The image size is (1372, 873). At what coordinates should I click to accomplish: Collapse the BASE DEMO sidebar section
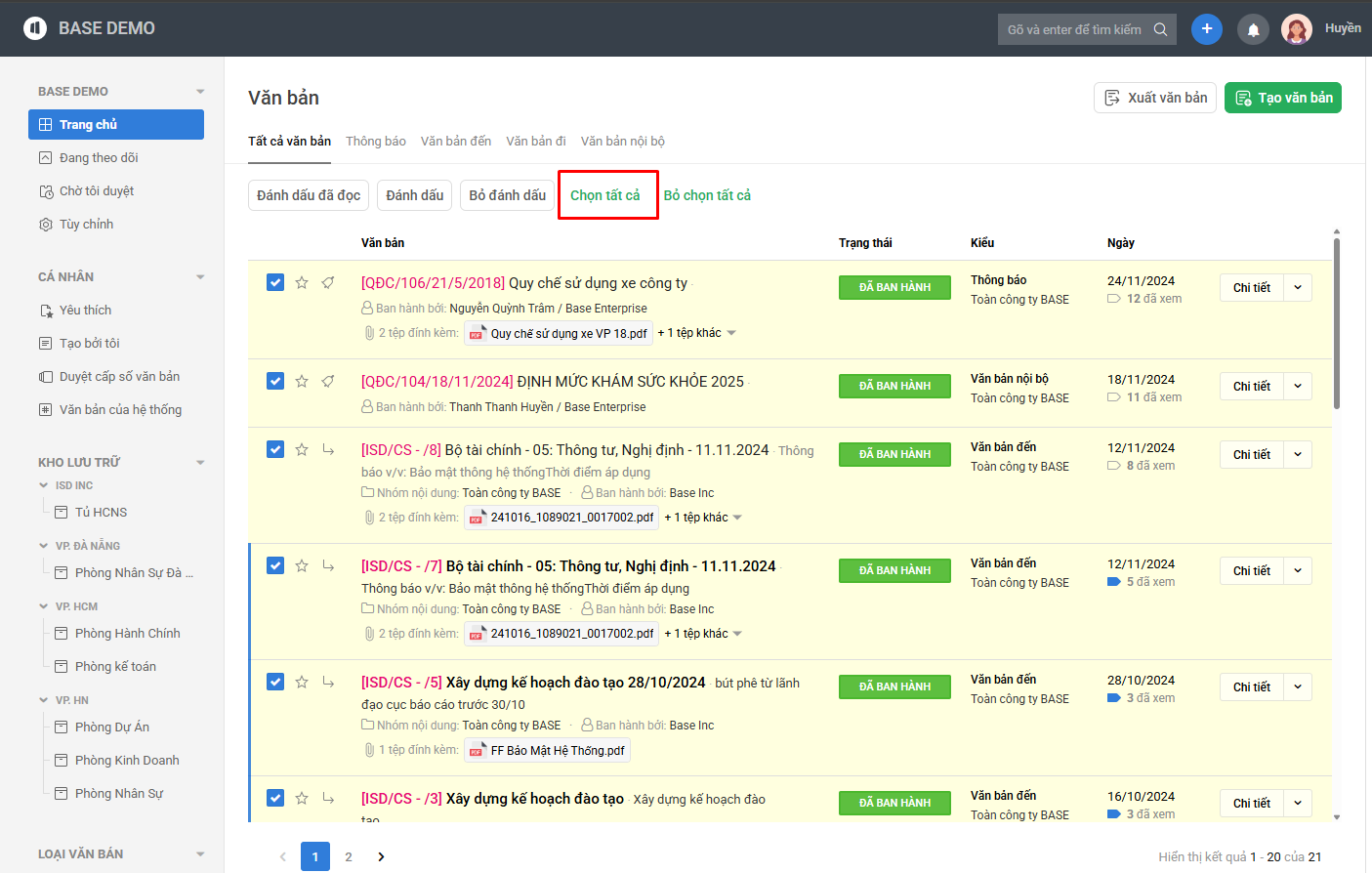(200, 92)
